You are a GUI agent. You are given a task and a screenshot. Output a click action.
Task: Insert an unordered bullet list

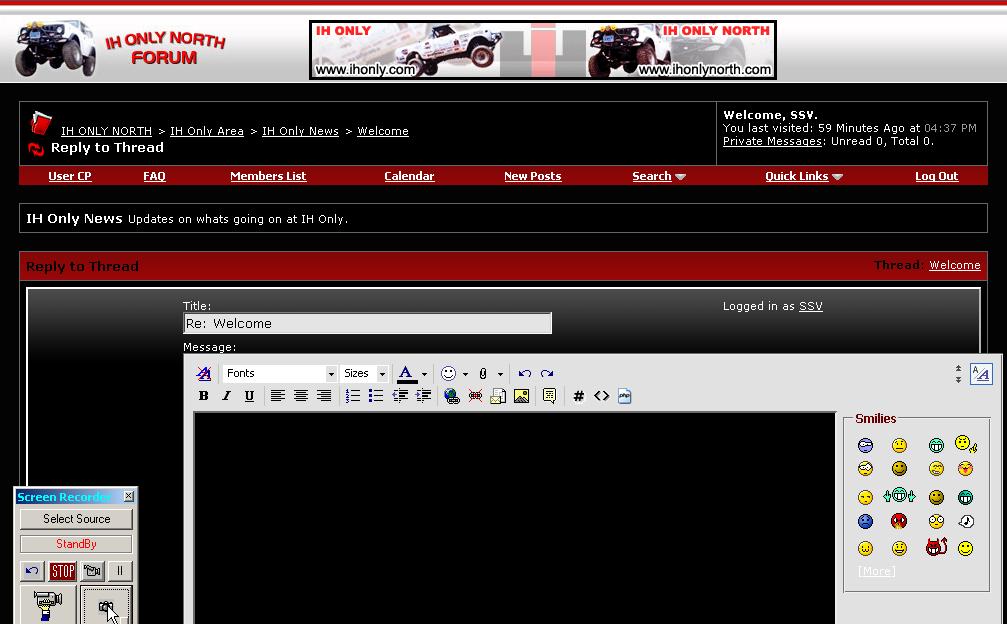[x=376, y=396]
